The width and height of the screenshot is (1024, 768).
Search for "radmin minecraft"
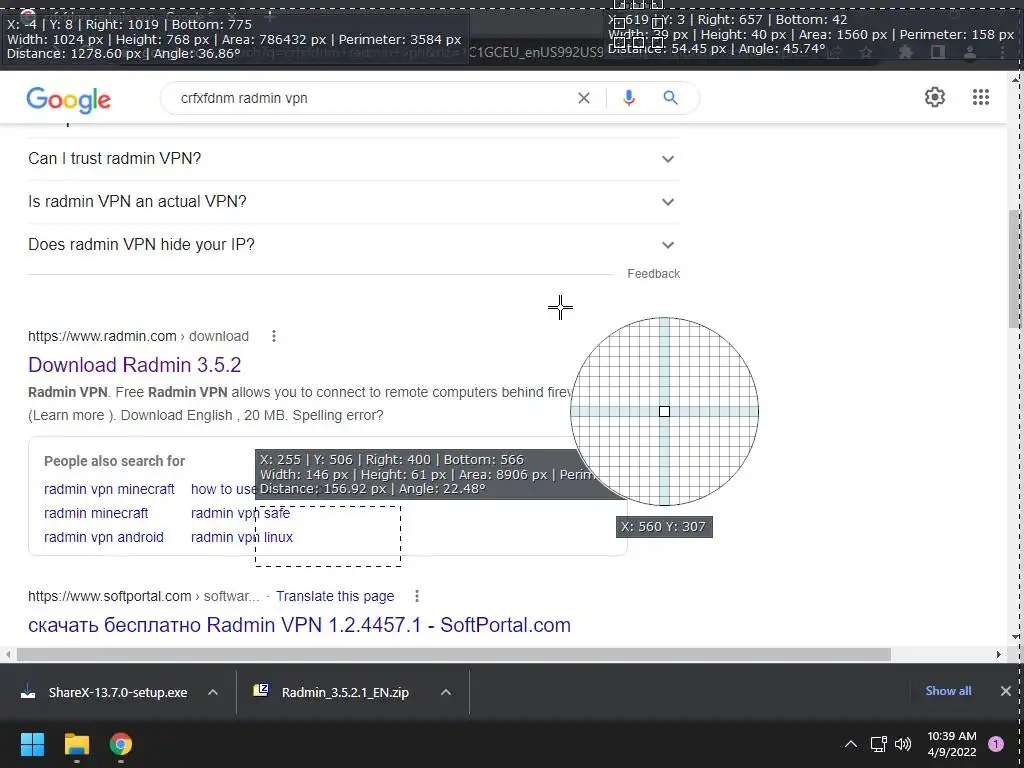tap(96, 513)
